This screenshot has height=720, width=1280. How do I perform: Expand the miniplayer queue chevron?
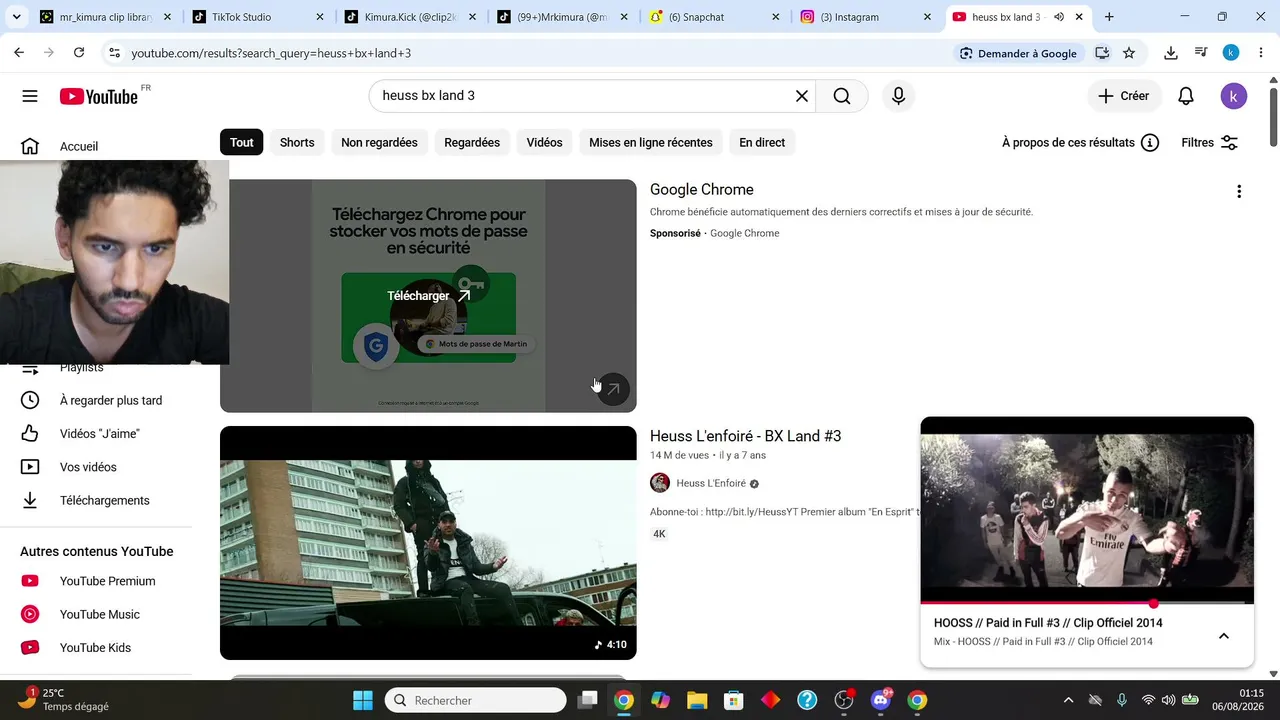[x=1223, y=636]
